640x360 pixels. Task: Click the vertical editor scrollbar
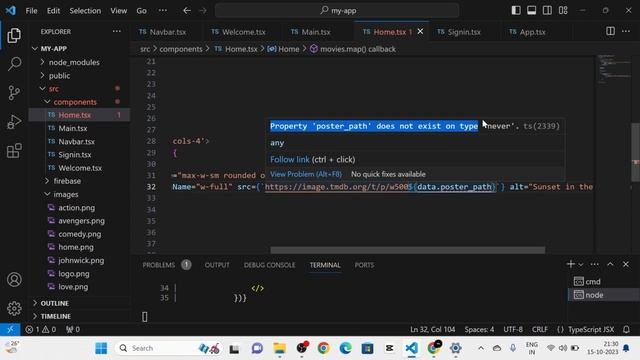pos(636,152)
